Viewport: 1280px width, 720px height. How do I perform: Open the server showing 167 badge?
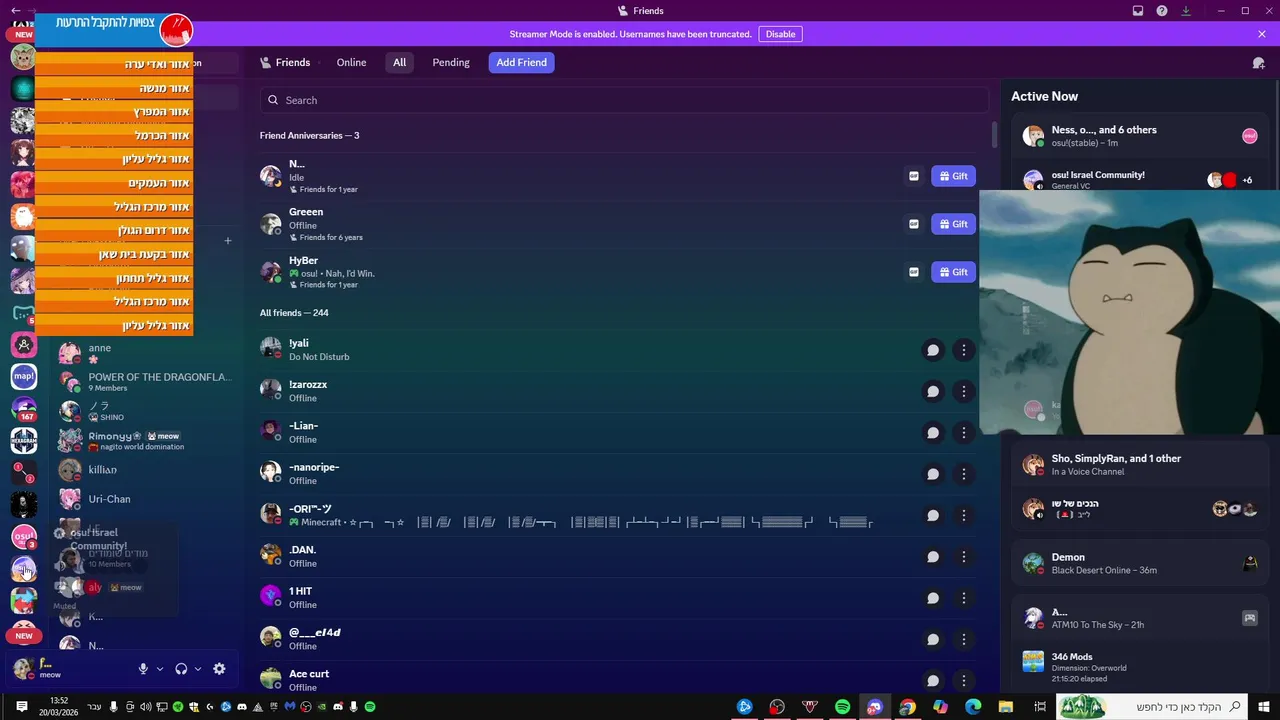[23, 408]
